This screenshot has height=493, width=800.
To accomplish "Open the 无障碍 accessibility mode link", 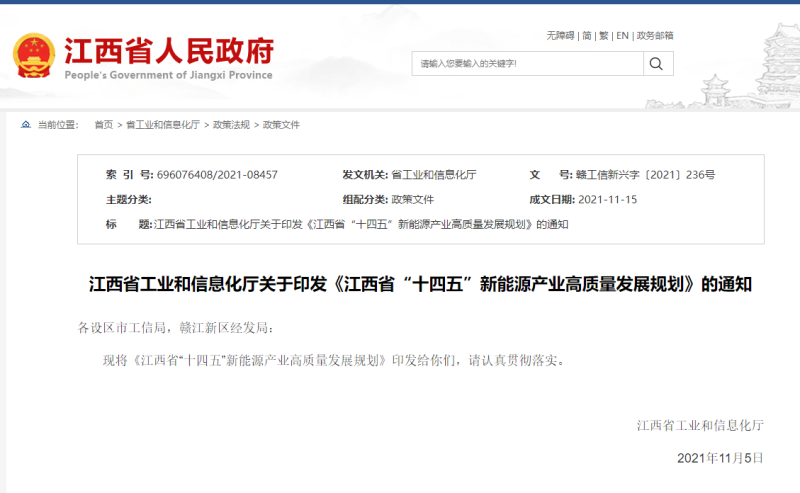I will click(560, 35).
